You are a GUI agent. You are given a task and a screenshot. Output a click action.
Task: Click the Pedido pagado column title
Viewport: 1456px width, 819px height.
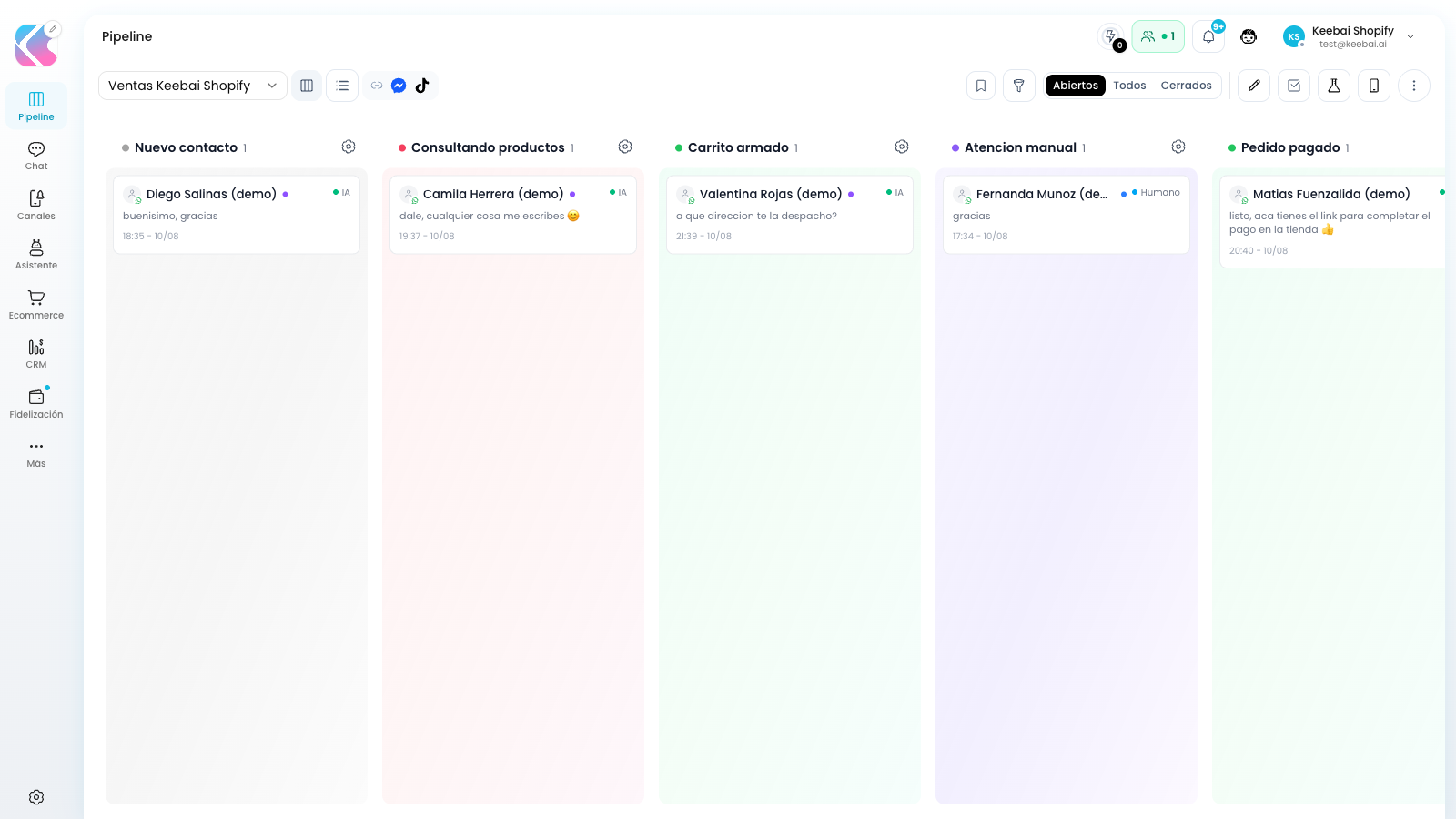tap(1290, 147)
